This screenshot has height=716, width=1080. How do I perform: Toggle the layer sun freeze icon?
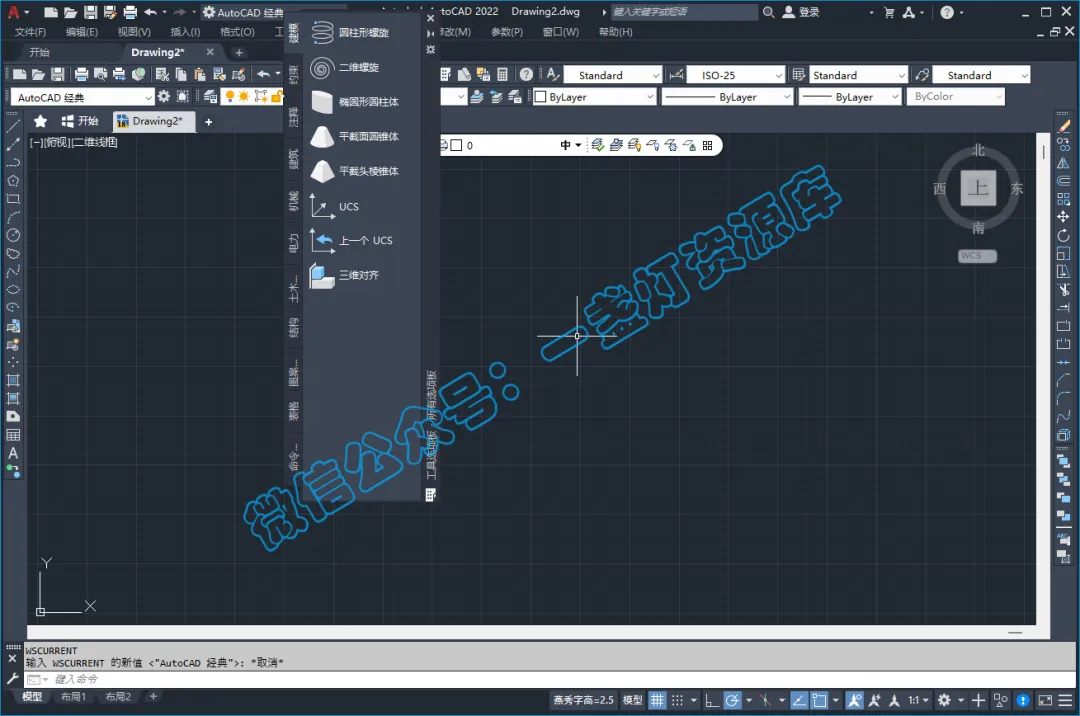pos(244,96)
